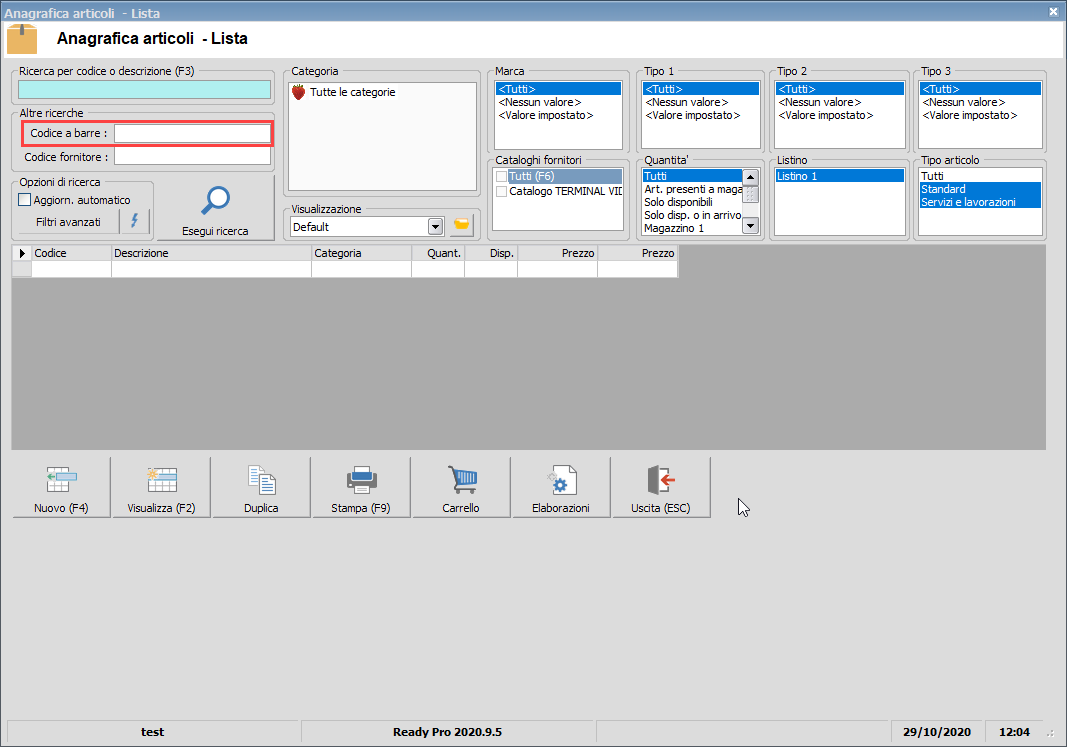
Task: Select <Tutti> in the Tipo 3 list
Action: pos(980,89)
